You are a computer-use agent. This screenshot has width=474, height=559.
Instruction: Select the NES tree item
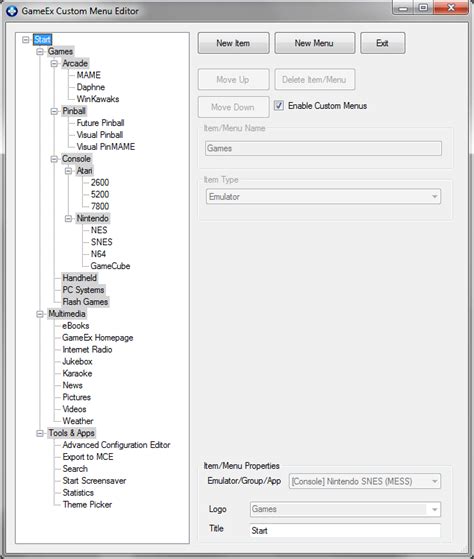coord(99,230)
